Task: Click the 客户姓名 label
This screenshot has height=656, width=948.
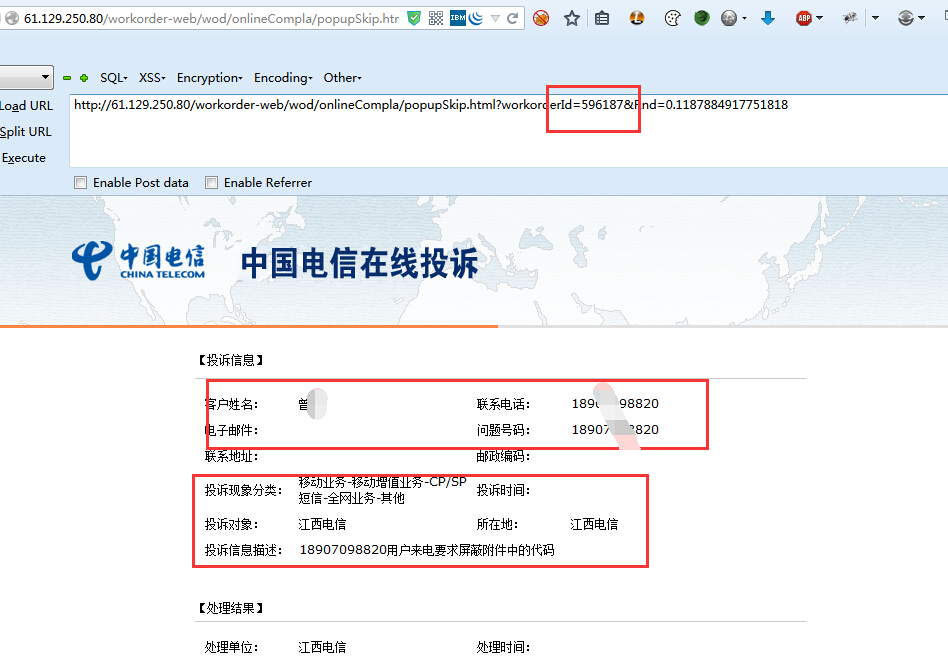Action: coord(232,404)
